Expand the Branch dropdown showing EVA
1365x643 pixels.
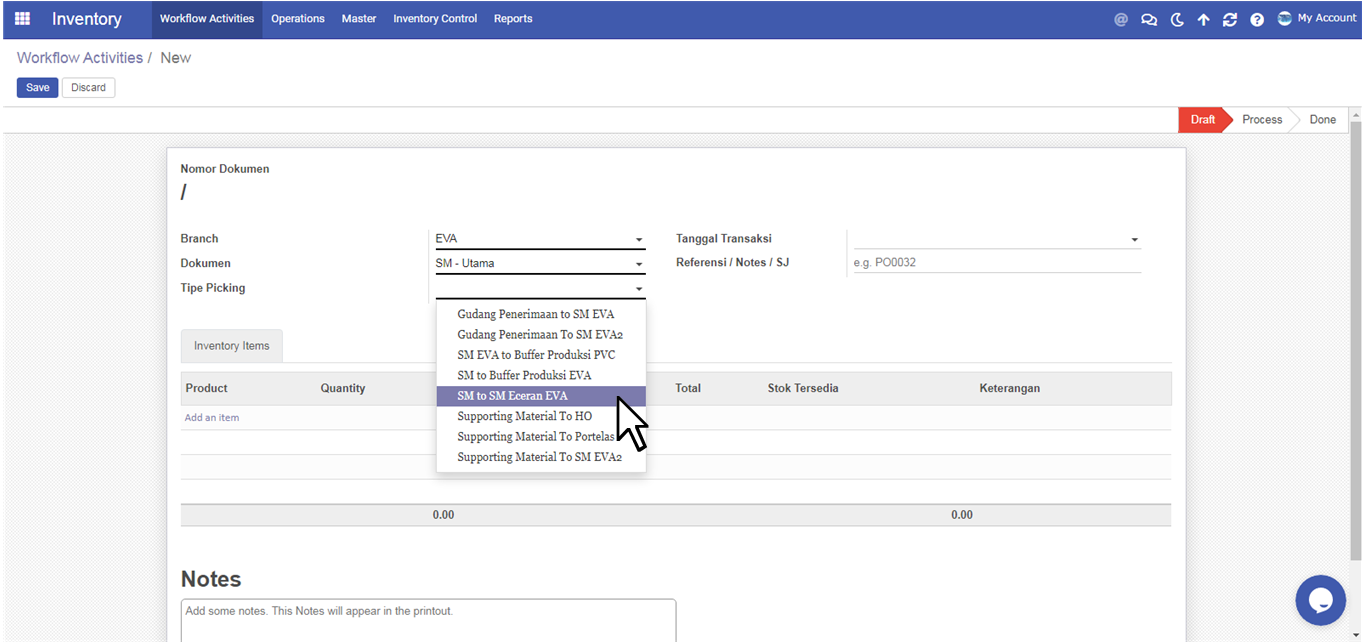[x=540, y=239]
